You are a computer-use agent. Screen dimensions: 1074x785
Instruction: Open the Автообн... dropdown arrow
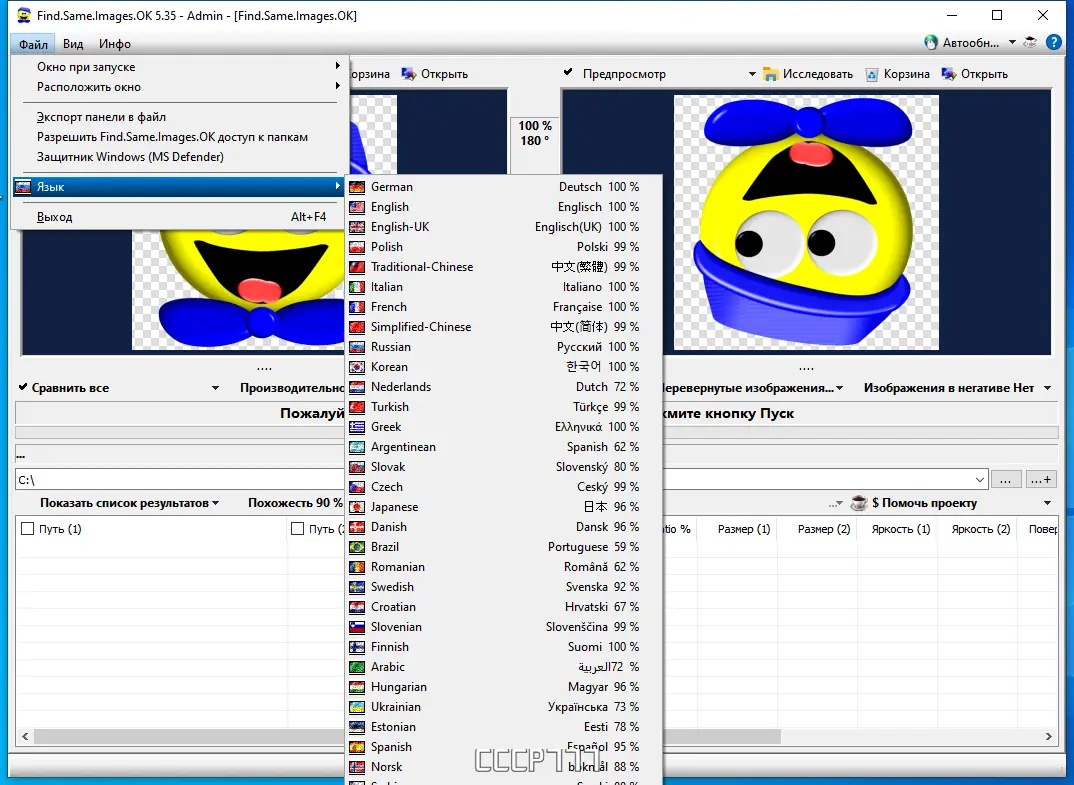click(1012, 42)
